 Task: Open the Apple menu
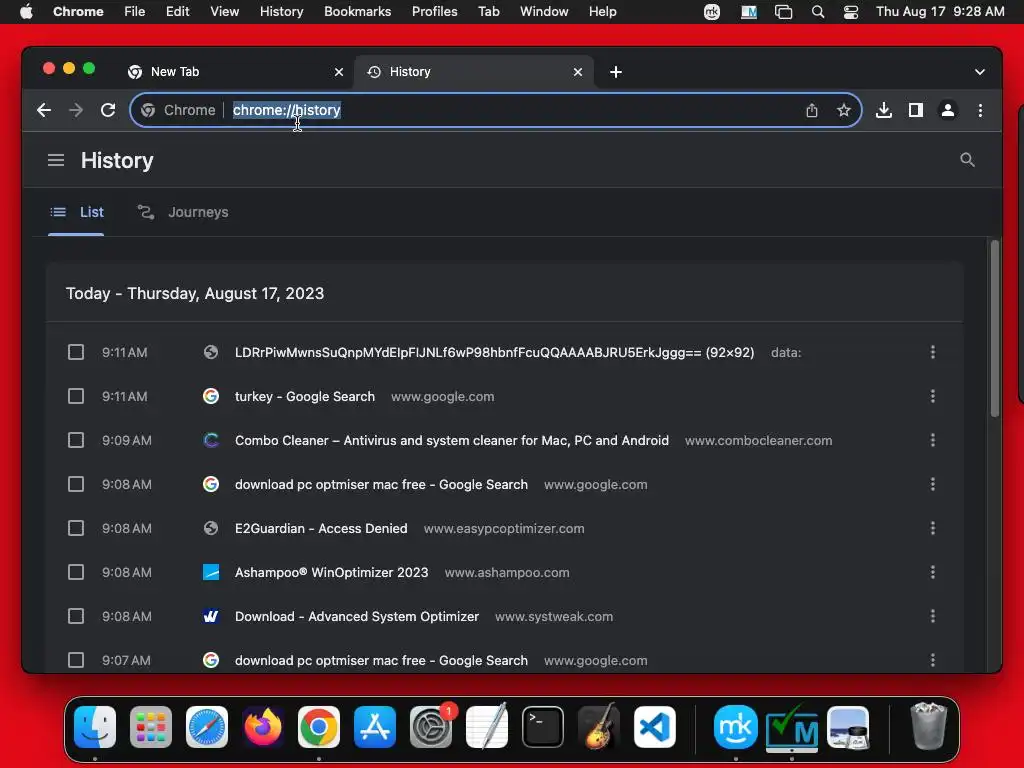pos(26,12)
